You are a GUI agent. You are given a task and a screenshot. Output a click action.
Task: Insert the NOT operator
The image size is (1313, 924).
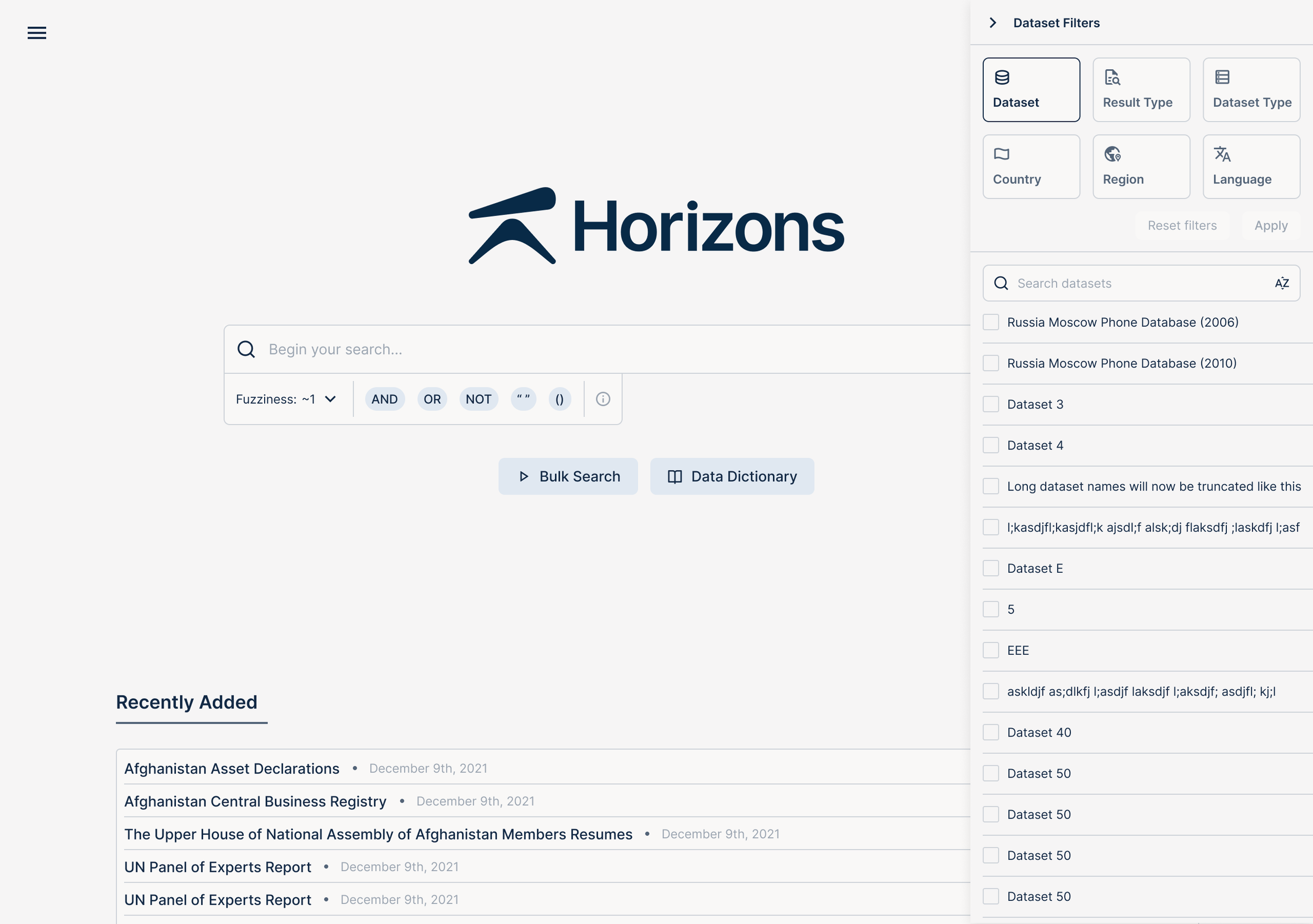478,399
